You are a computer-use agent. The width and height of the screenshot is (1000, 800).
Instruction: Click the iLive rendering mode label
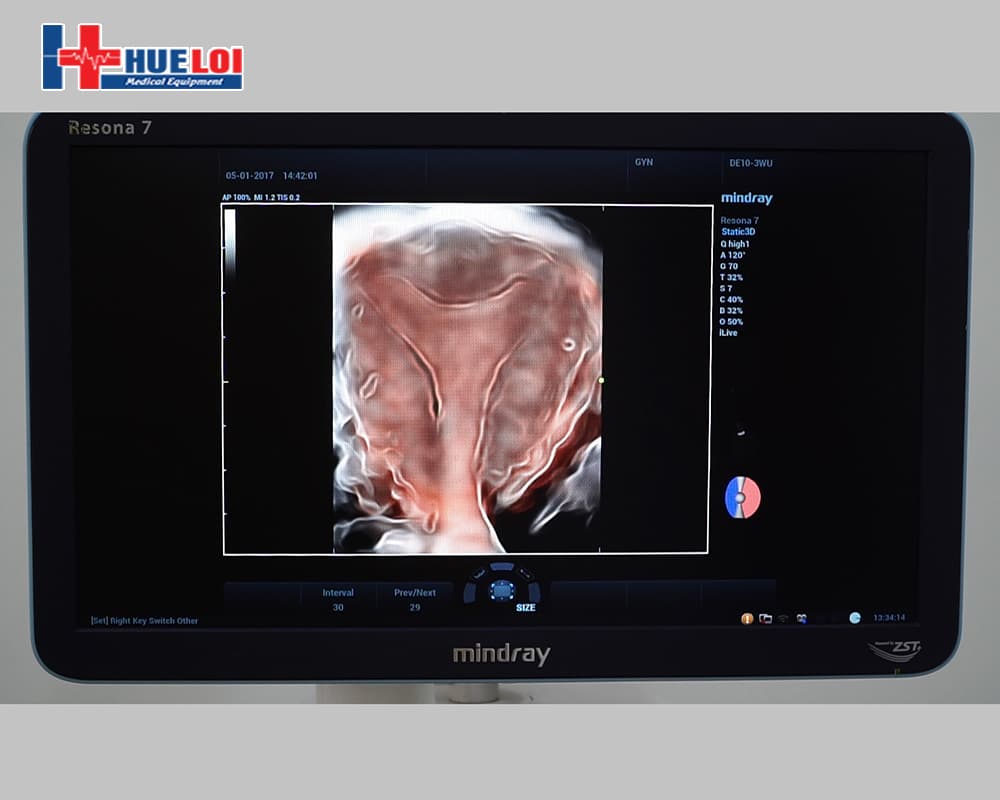(x=729, y=333)
